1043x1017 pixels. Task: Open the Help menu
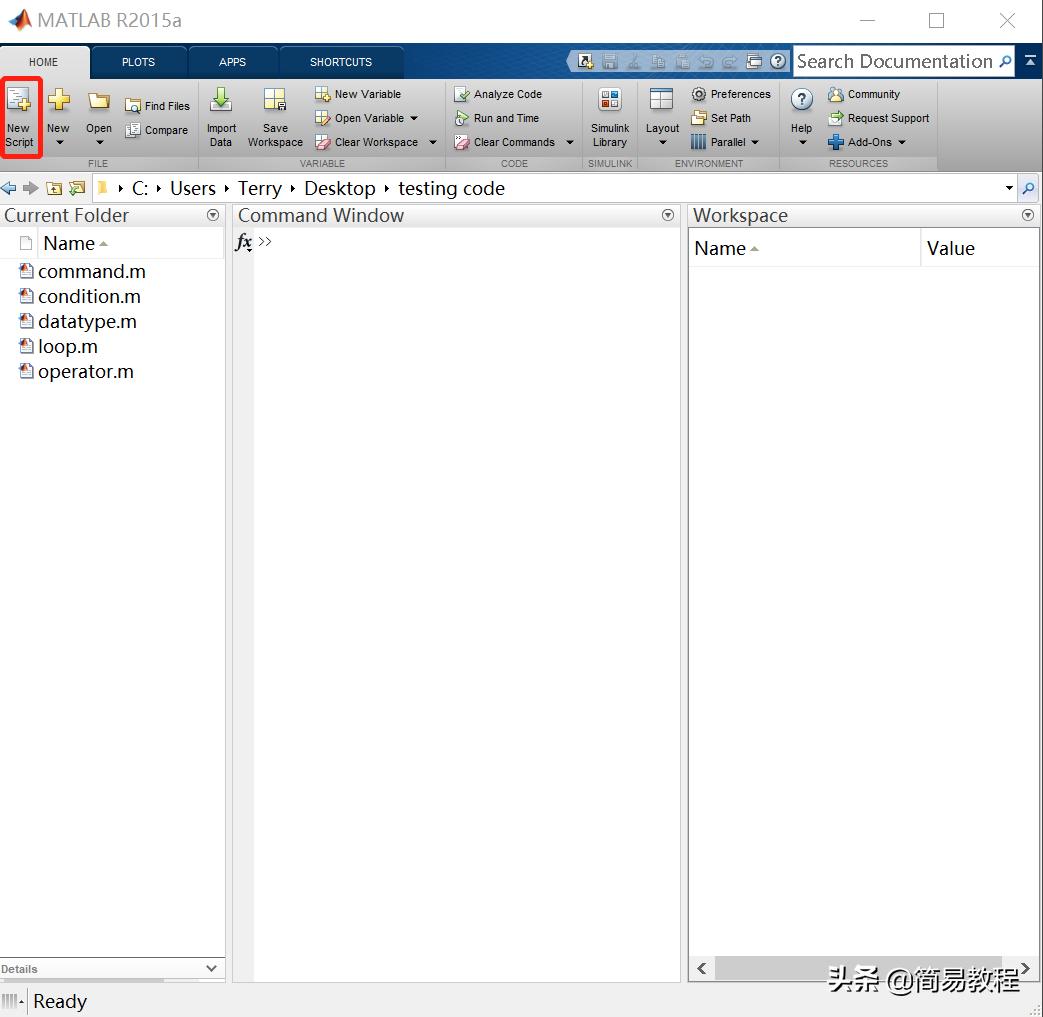(802, 118)
